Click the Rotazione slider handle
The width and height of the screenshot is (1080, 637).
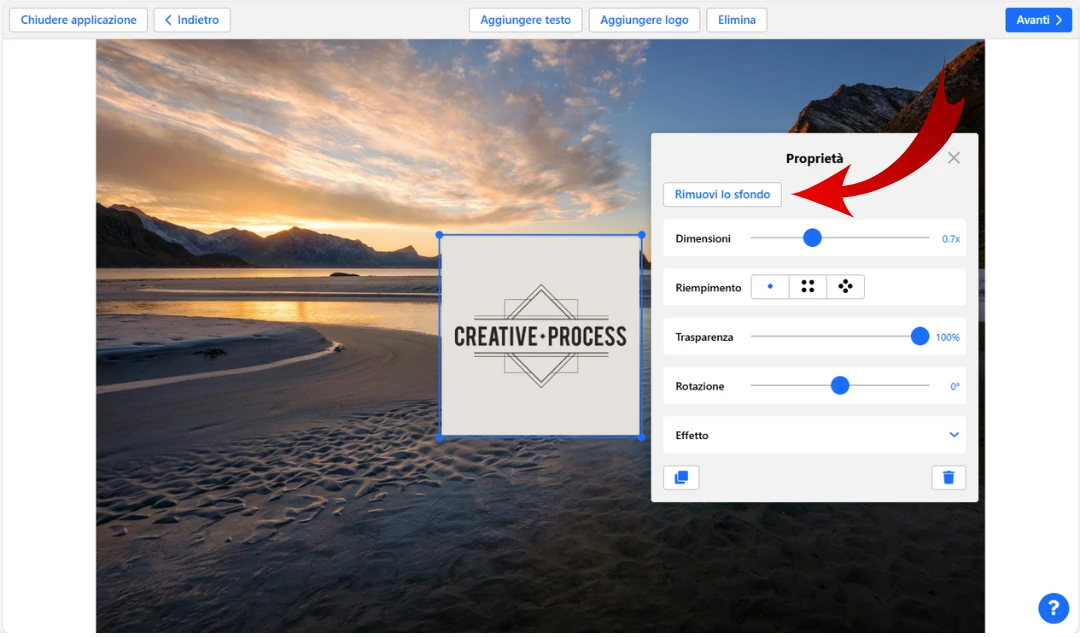click(839, 385)
